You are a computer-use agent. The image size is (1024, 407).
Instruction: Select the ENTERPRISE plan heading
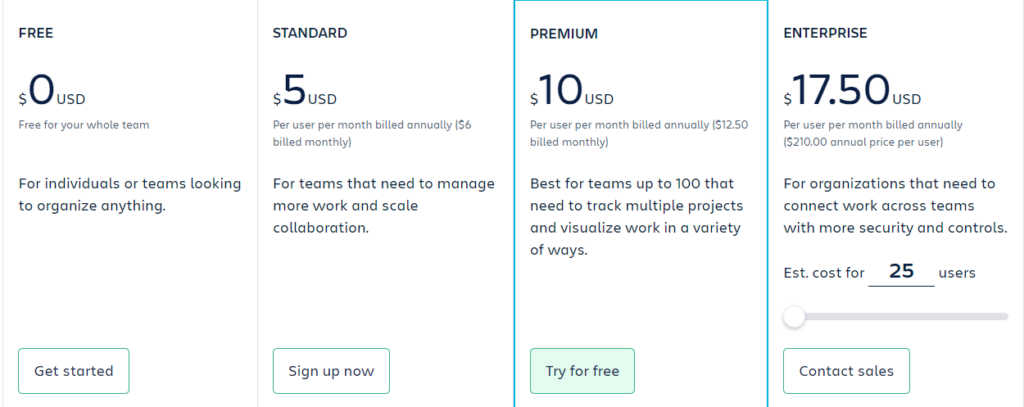[825, 33]
